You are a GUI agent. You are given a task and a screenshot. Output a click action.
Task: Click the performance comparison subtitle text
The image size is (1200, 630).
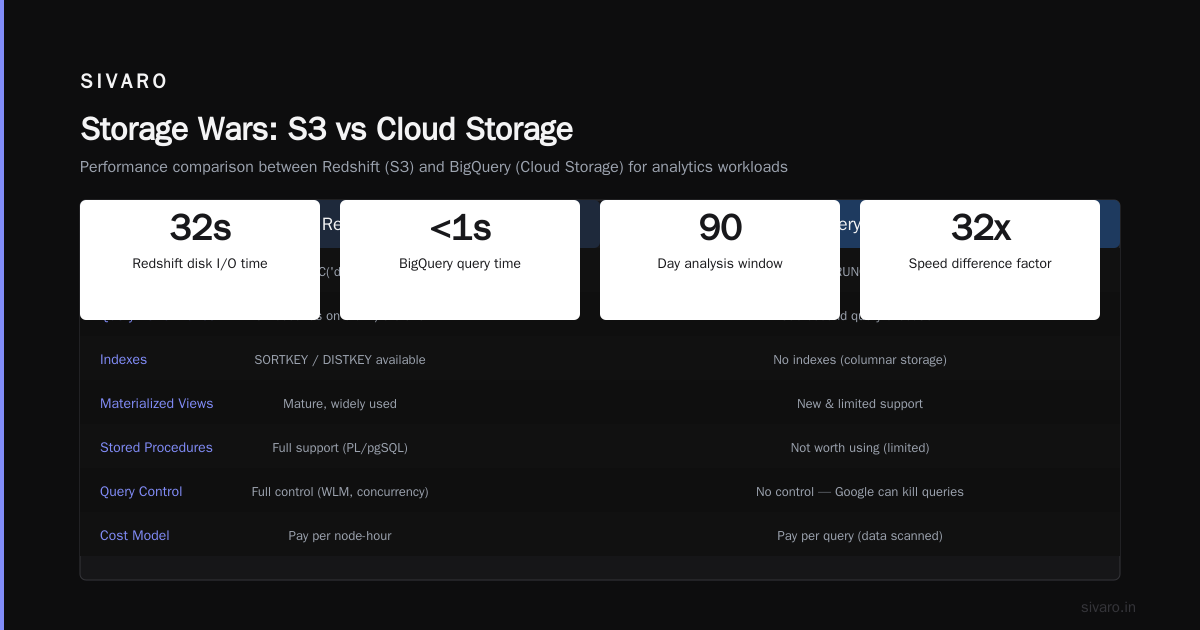(x=434, y=167)
